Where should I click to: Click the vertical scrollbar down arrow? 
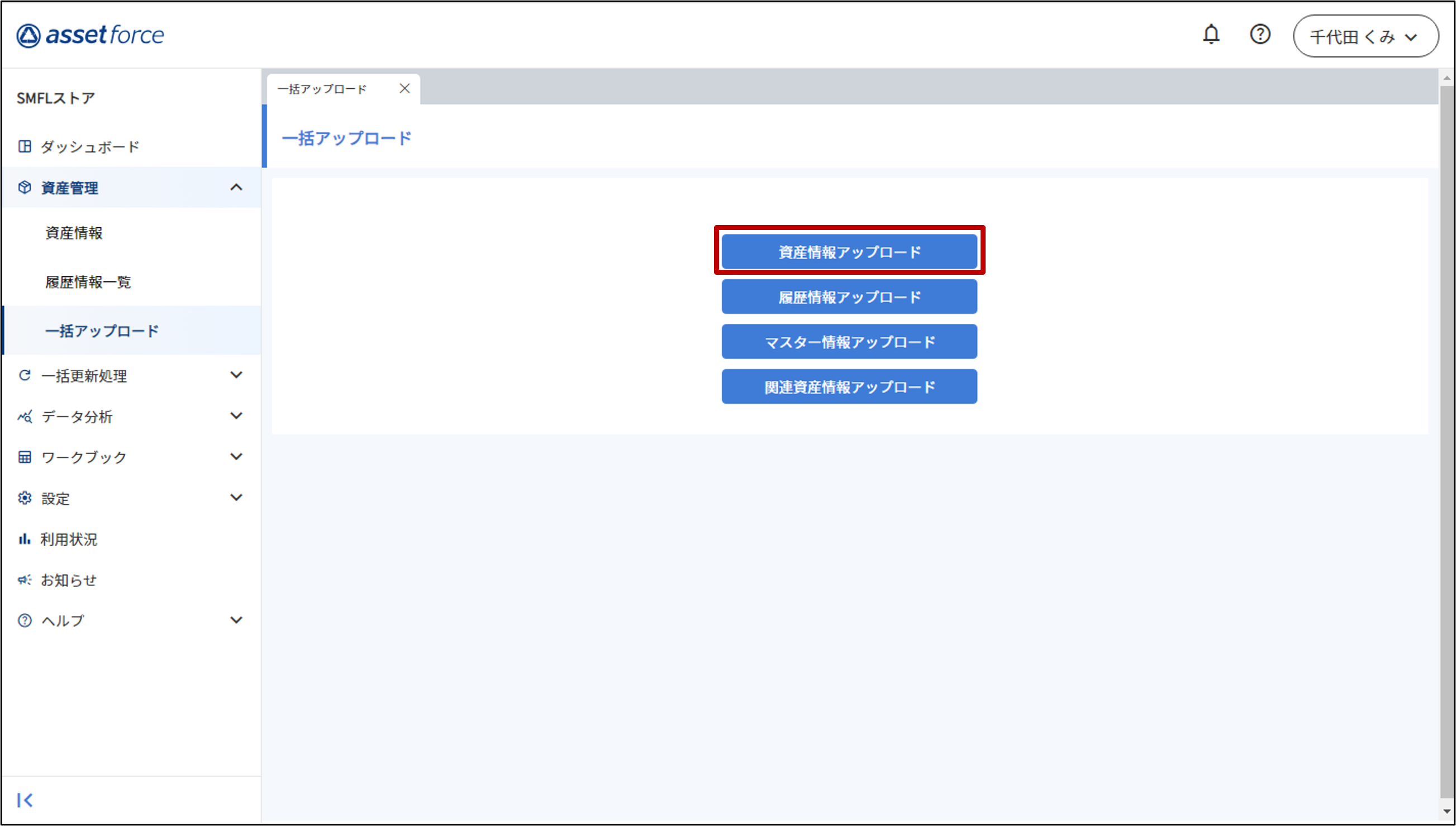click(1447, 811)
